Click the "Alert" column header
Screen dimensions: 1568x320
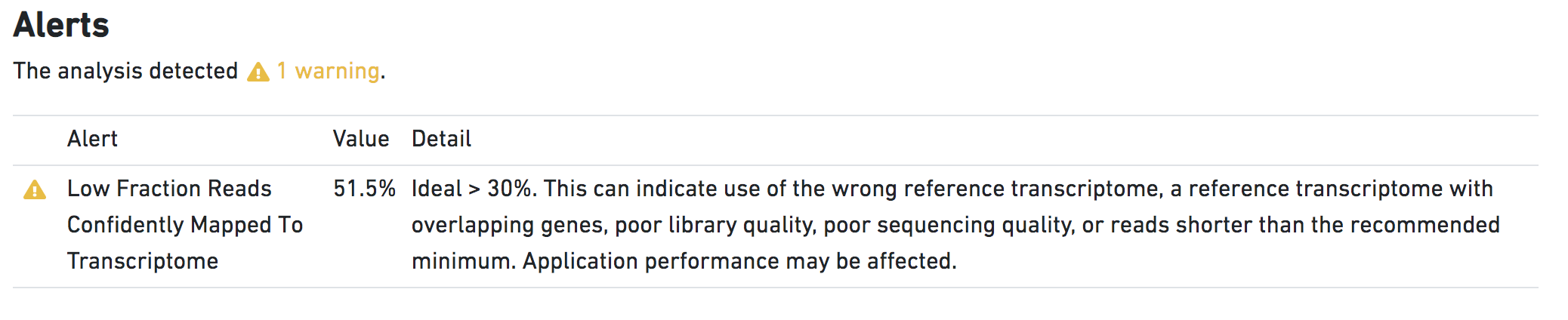pyautogui.click(x=92, y=139)
